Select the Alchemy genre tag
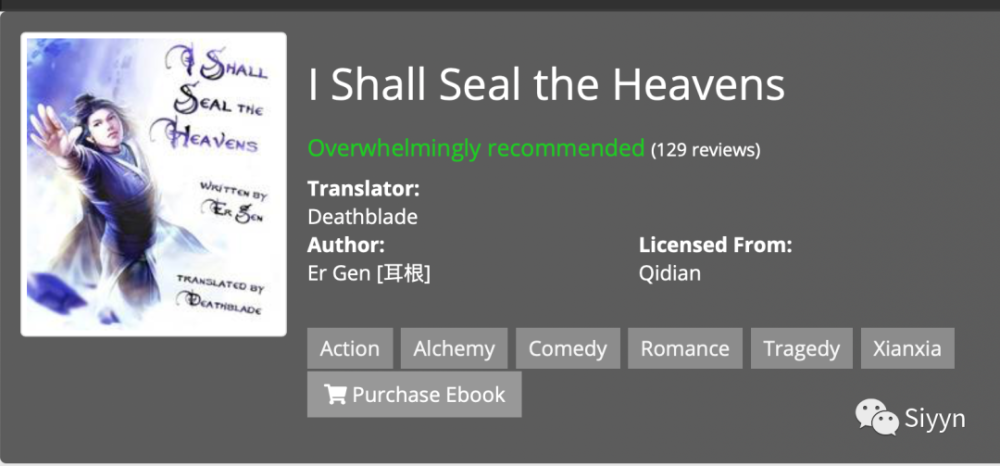Image resolution: width=1000 pixels, height=466 pixels. click(x=454, y=348)
